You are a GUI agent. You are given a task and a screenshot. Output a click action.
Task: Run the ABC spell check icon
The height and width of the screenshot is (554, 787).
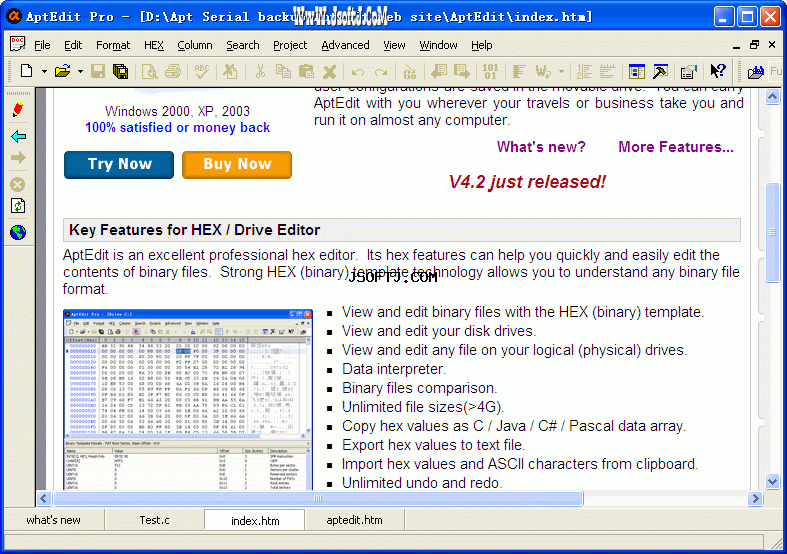tap(202, 71)
